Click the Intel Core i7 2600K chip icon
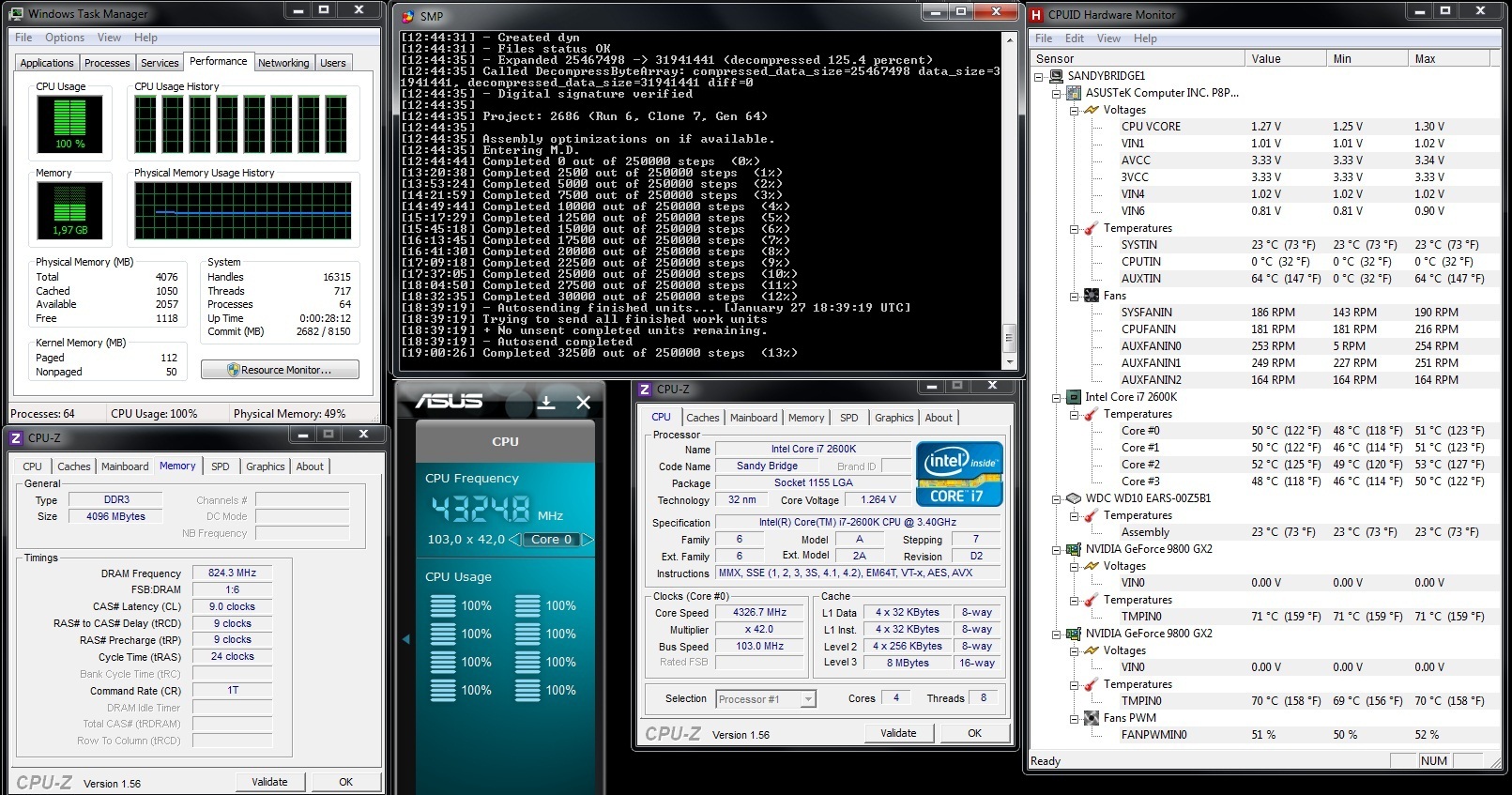The height and width of the screenshot is (795, 1512). tap(1075, 397)
